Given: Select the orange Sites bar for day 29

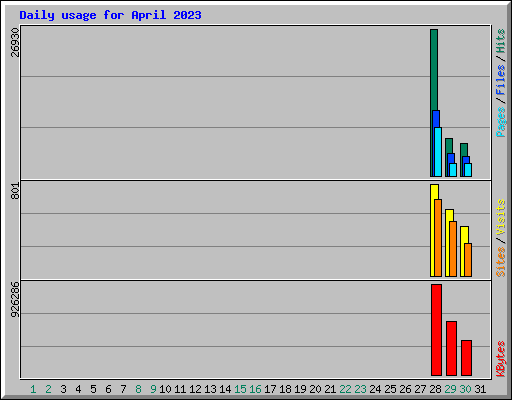Looking at the screenshot, I should pos(453,249).
